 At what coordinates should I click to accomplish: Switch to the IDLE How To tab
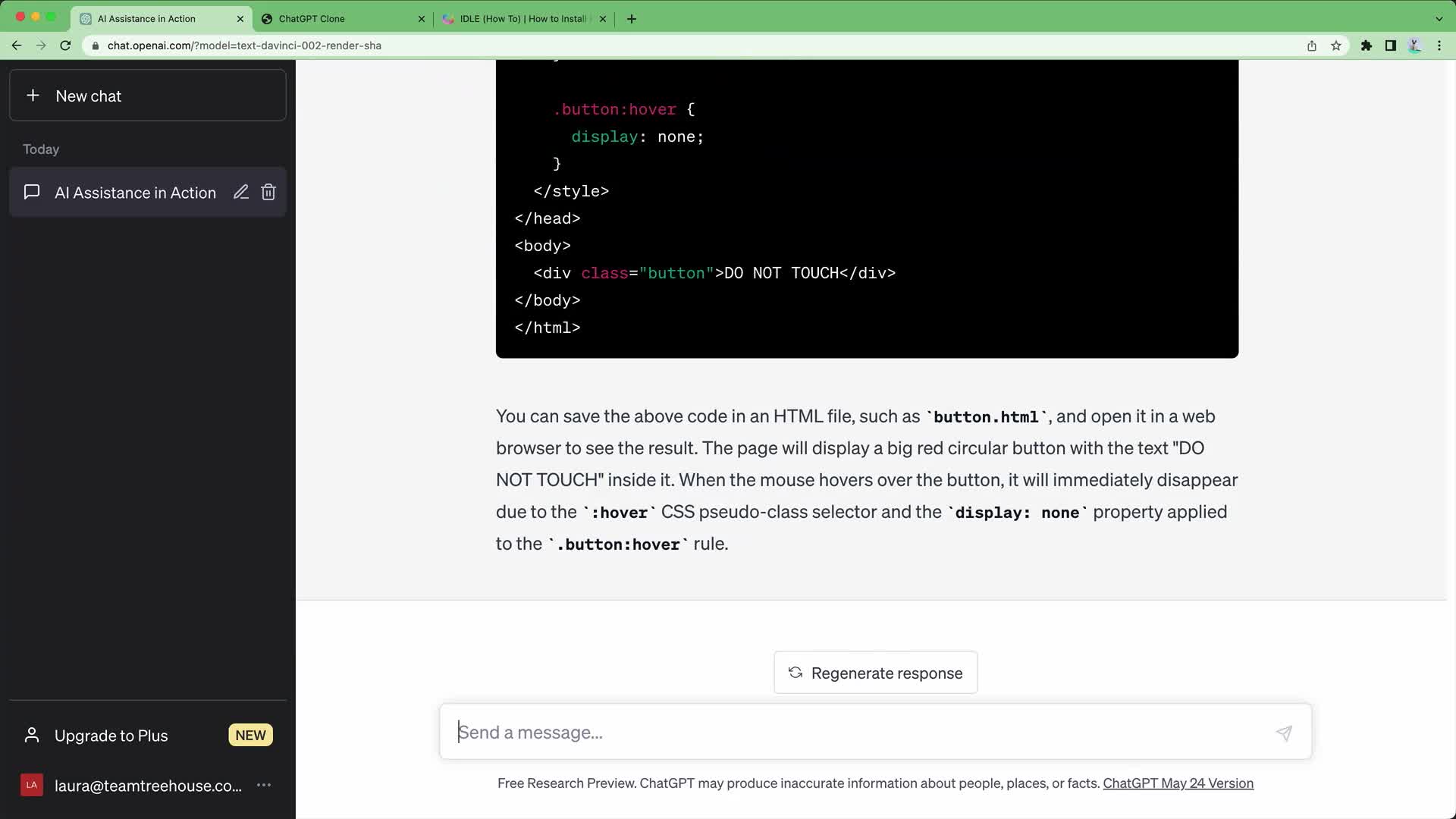point(516,18)
